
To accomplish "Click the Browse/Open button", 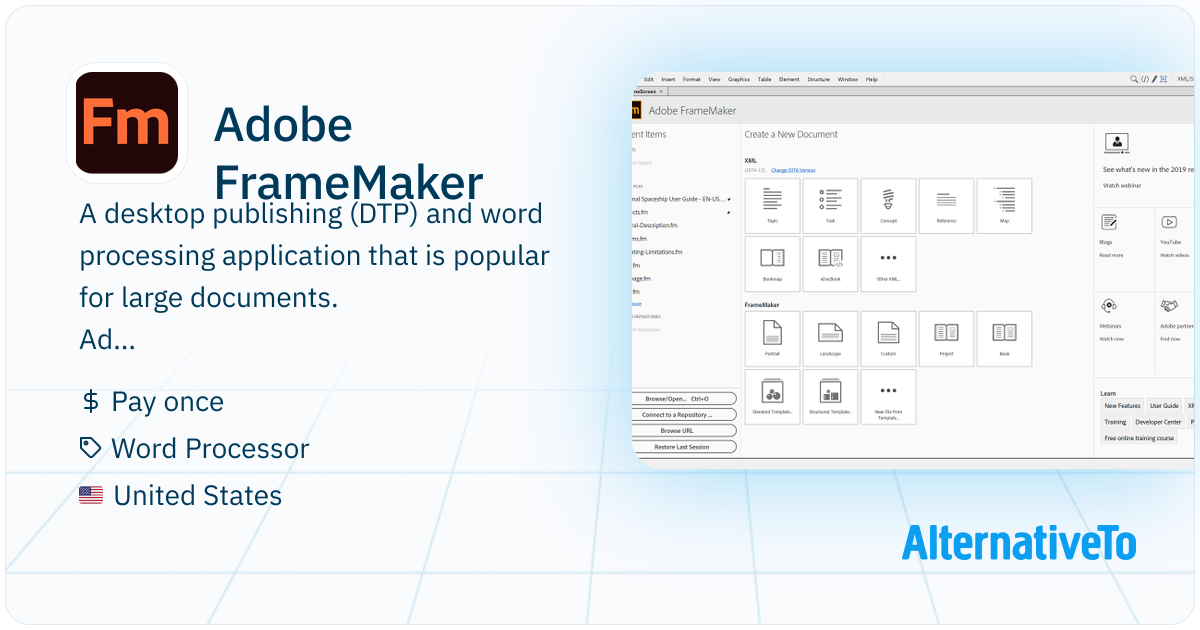I will click(x=685, y=398).
